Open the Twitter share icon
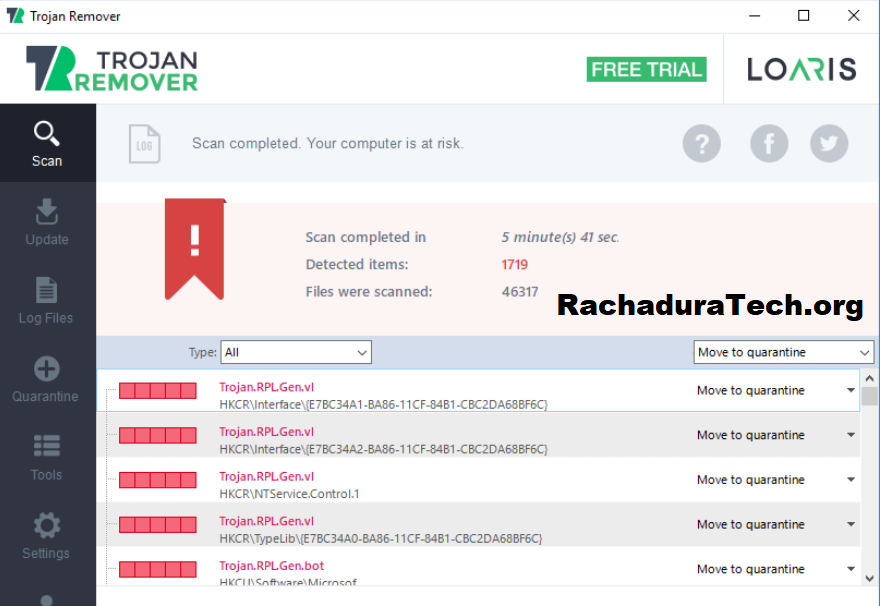The width and height of the screenshot is (880, 606). point(829,143)
